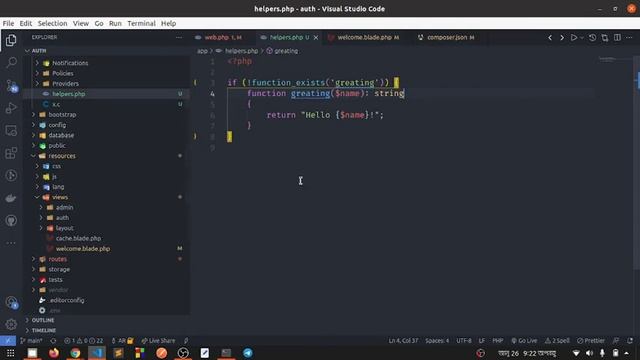Open the Go menu

[x=99, y=23]
